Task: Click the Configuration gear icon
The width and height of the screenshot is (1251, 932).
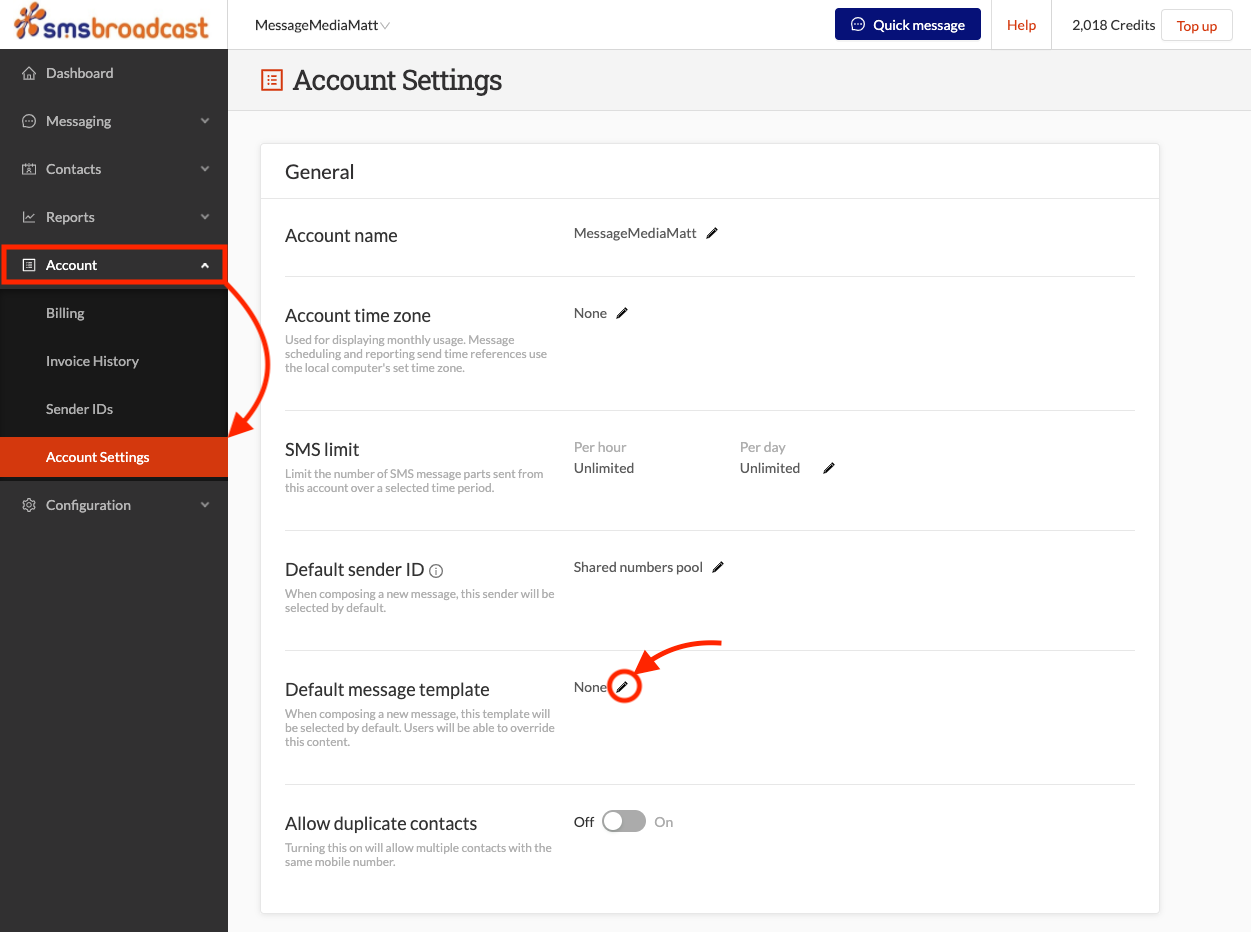Action: point(29,505)
